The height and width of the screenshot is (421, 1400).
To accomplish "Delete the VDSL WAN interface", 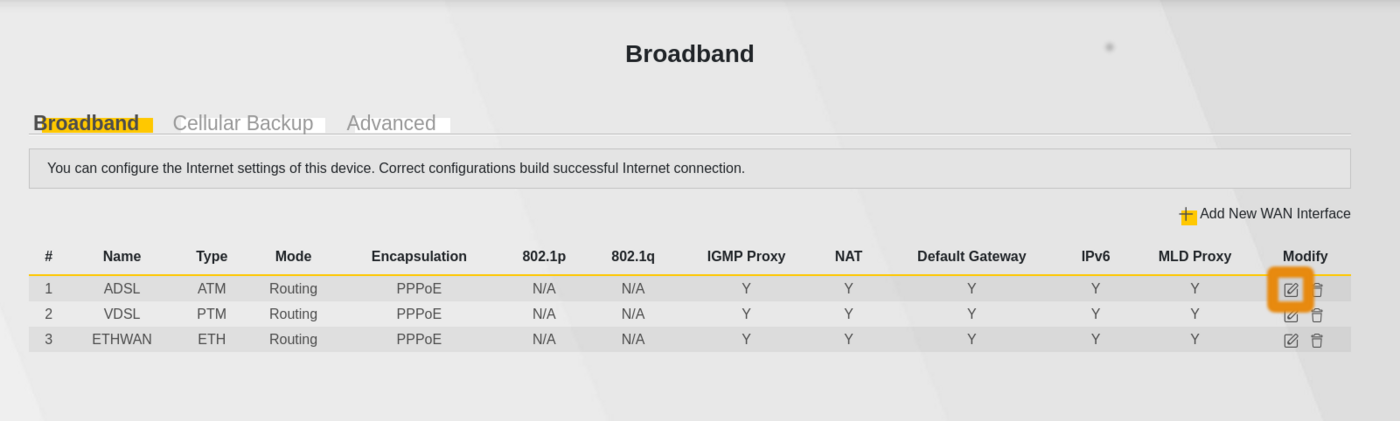I will pos(1317,315).
